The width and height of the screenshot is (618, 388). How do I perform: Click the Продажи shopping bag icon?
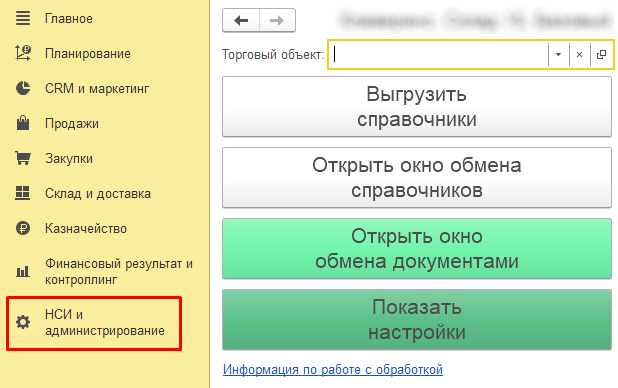click(x=23, y=123)
